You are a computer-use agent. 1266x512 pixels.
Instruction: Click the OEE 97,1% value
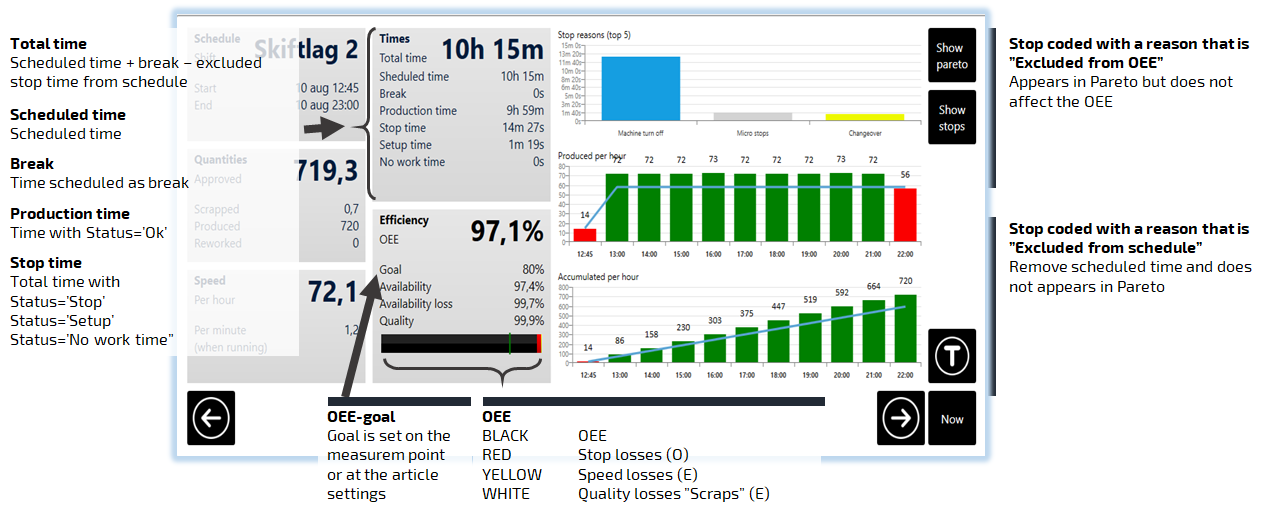507,232
